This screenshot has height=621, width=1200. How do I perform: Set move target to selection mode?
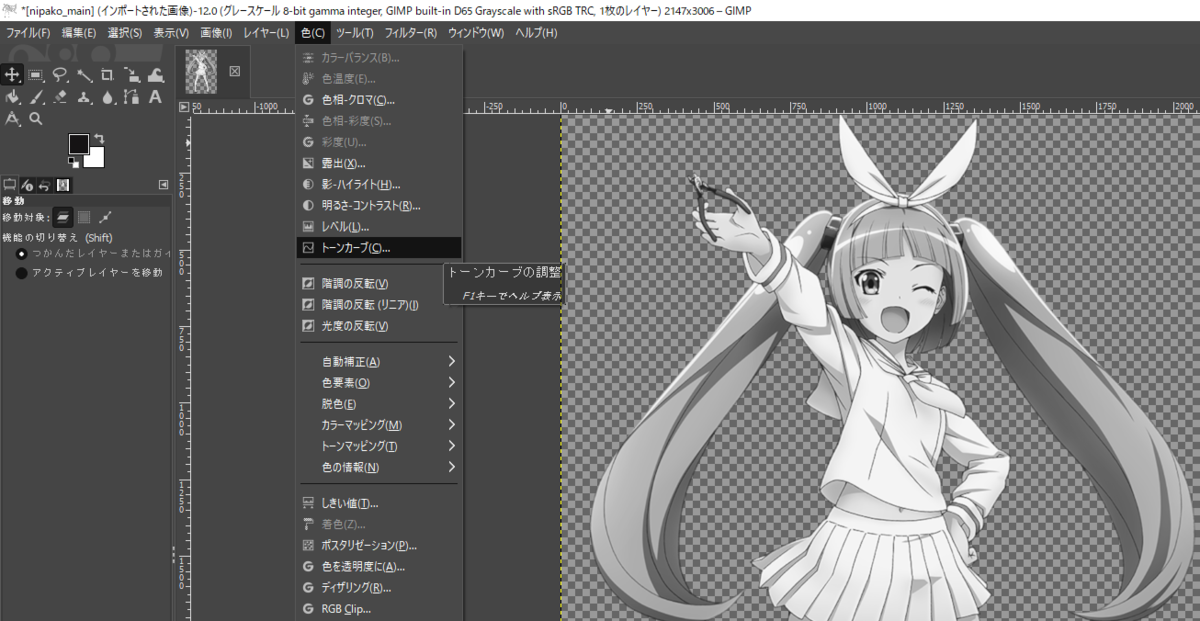[86, 217]
